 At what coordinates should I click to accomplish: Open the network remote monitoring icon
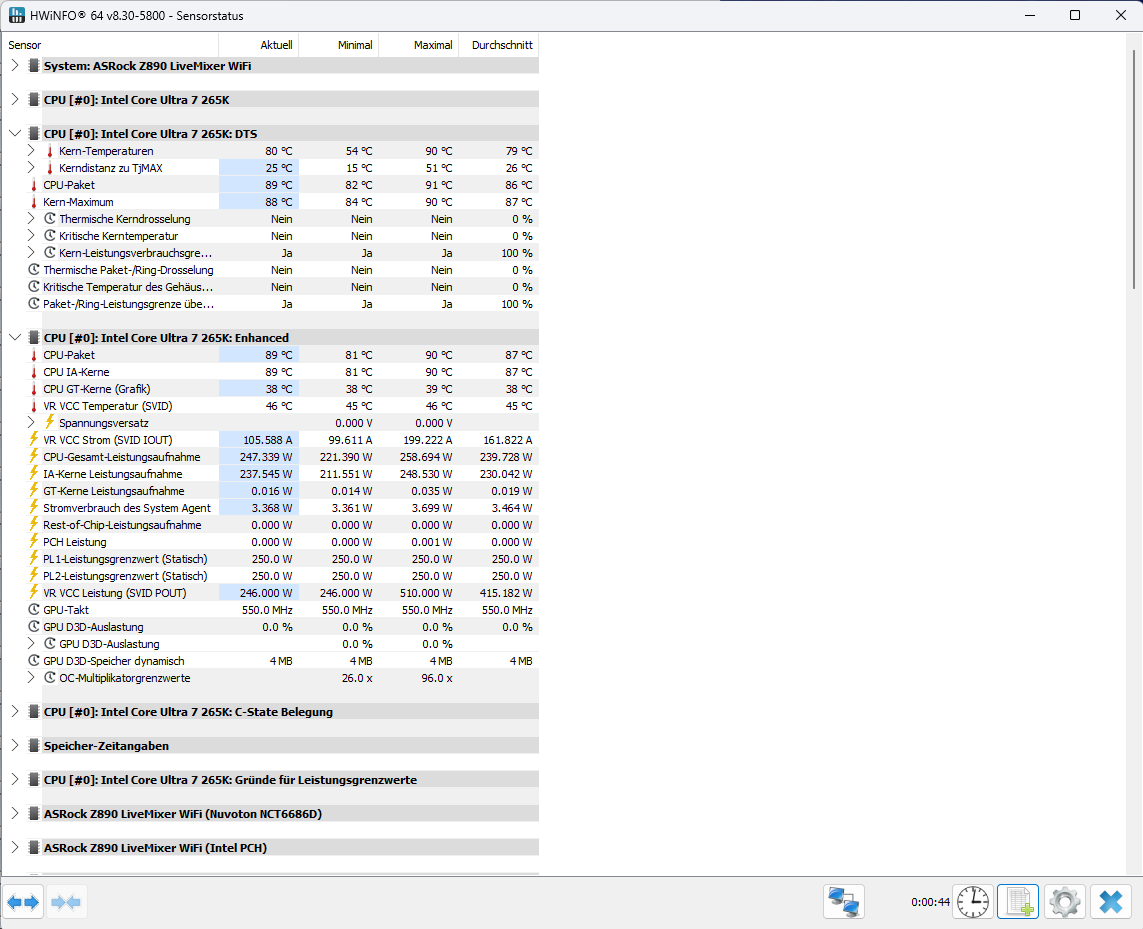coord(844,902)
